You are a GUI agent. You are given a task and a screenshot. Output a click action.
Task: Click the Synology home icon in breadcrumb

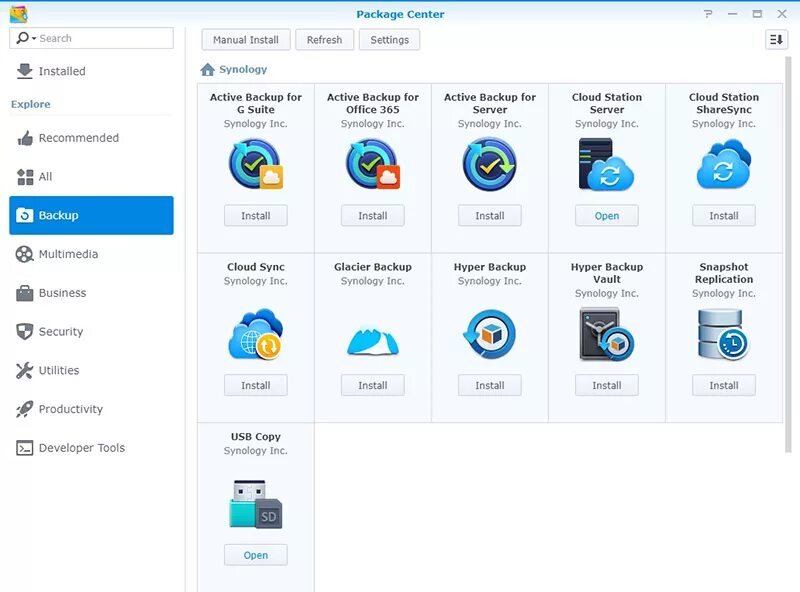tap(208, 69)
